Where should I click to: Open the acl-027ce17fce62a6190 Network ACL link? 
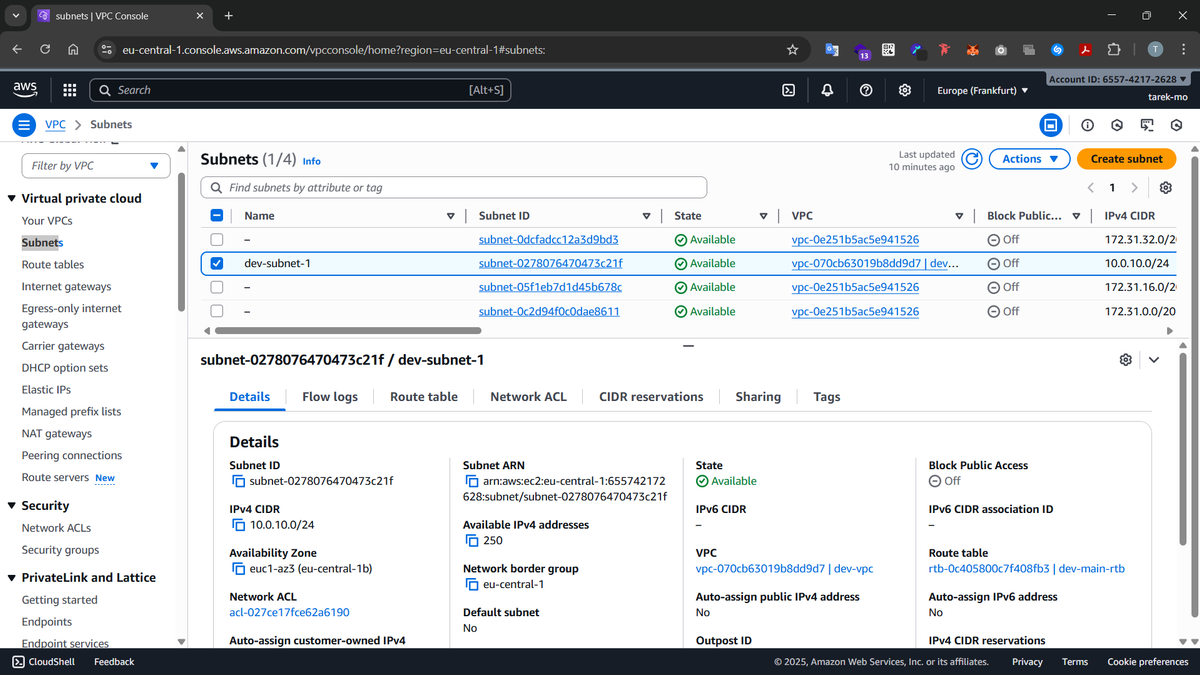[x=289, y=612]
